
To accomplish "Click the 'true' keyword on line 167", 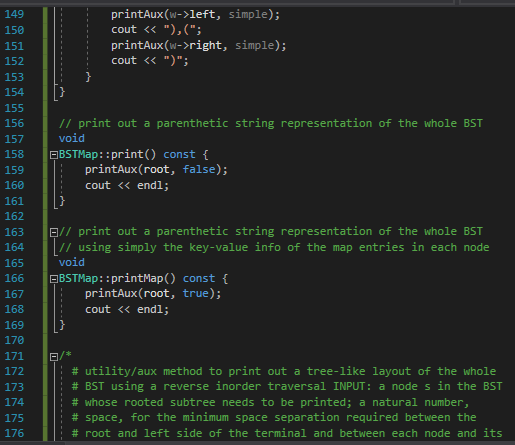I will (196, 293).
